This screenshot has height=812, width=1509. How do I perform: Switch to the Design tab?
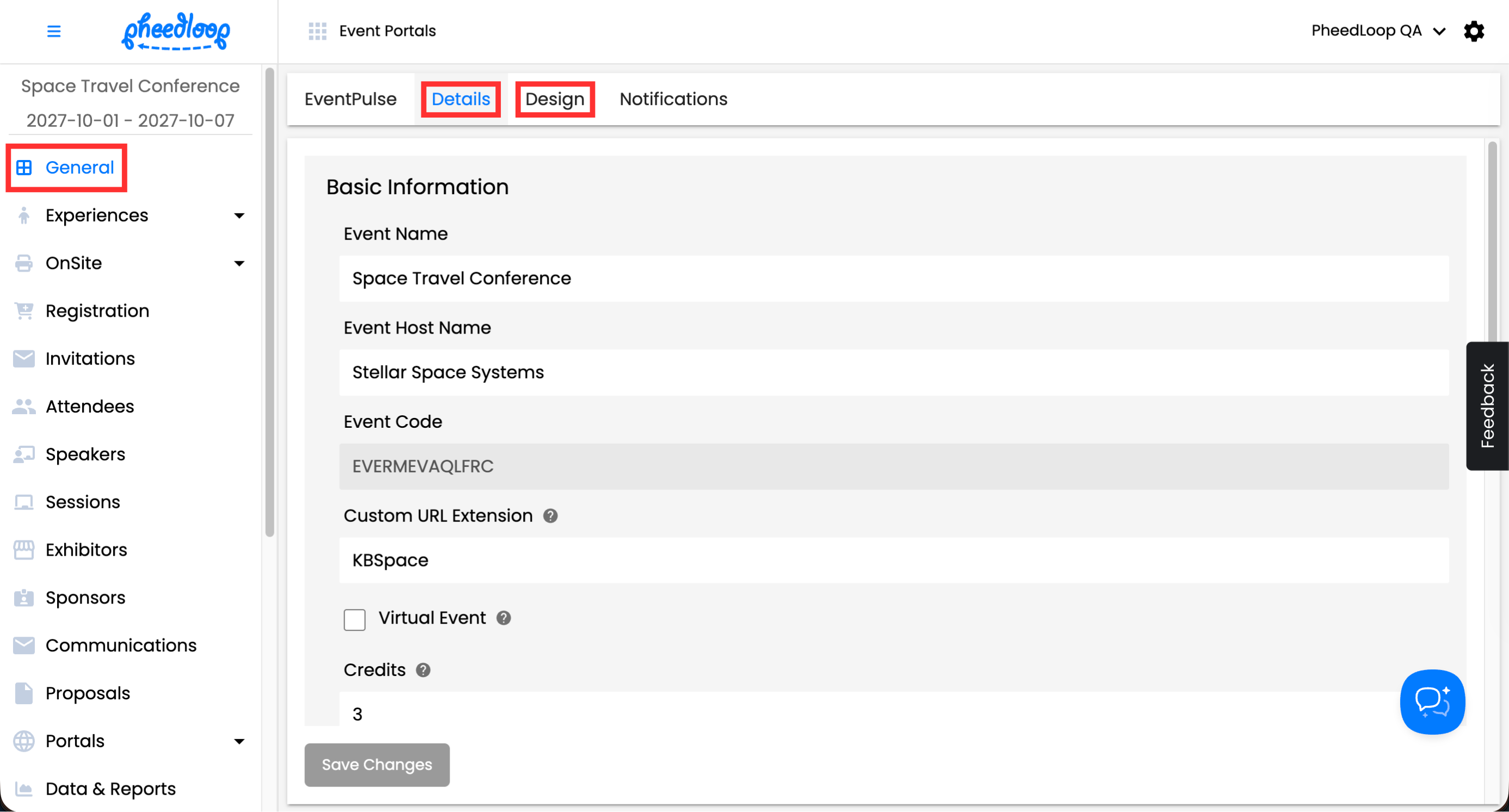[554, 99]
